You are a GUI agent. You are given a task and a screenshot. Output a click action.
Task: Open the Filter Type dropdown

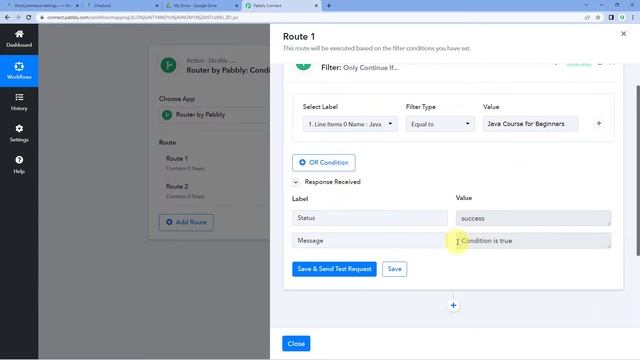pyautogui.click(x=440, y=124)
